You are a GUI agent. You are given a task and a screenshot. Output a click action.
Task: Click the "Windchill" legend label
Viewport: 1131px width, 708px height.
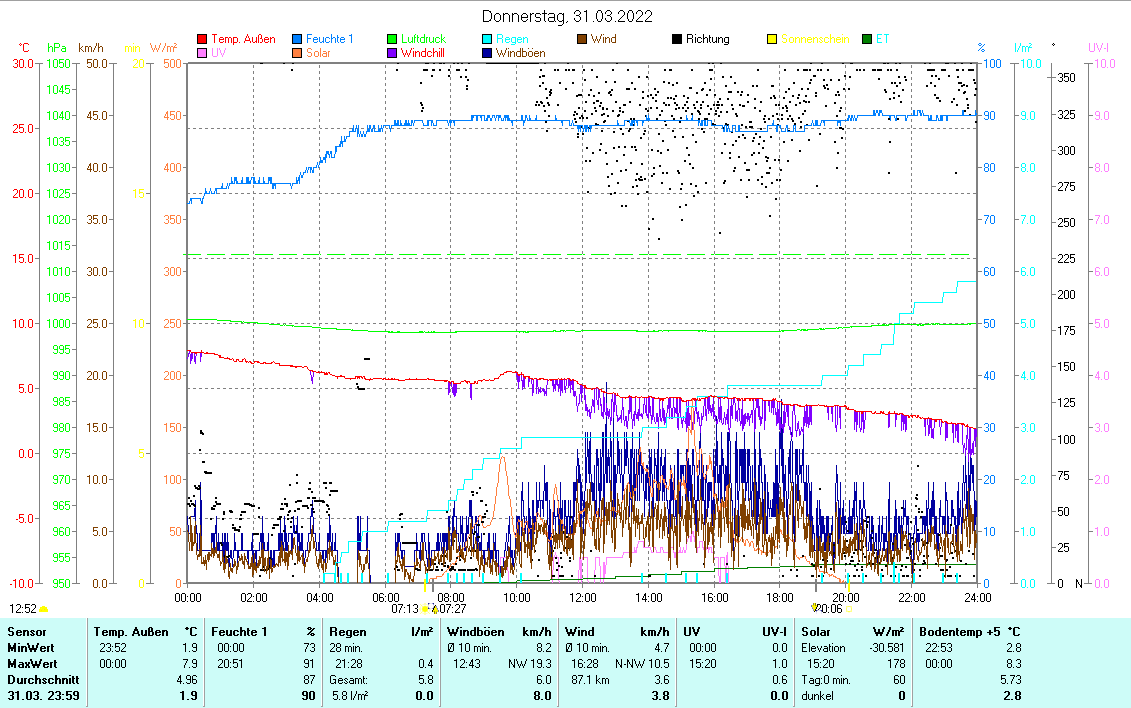[x=423, y=53]
